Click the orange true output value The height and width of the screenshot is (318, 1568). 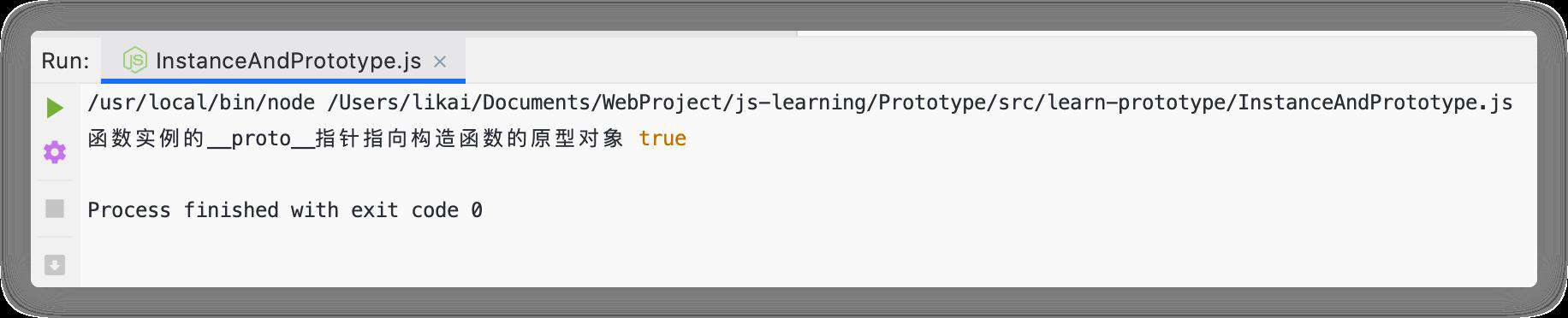point(662,138)
